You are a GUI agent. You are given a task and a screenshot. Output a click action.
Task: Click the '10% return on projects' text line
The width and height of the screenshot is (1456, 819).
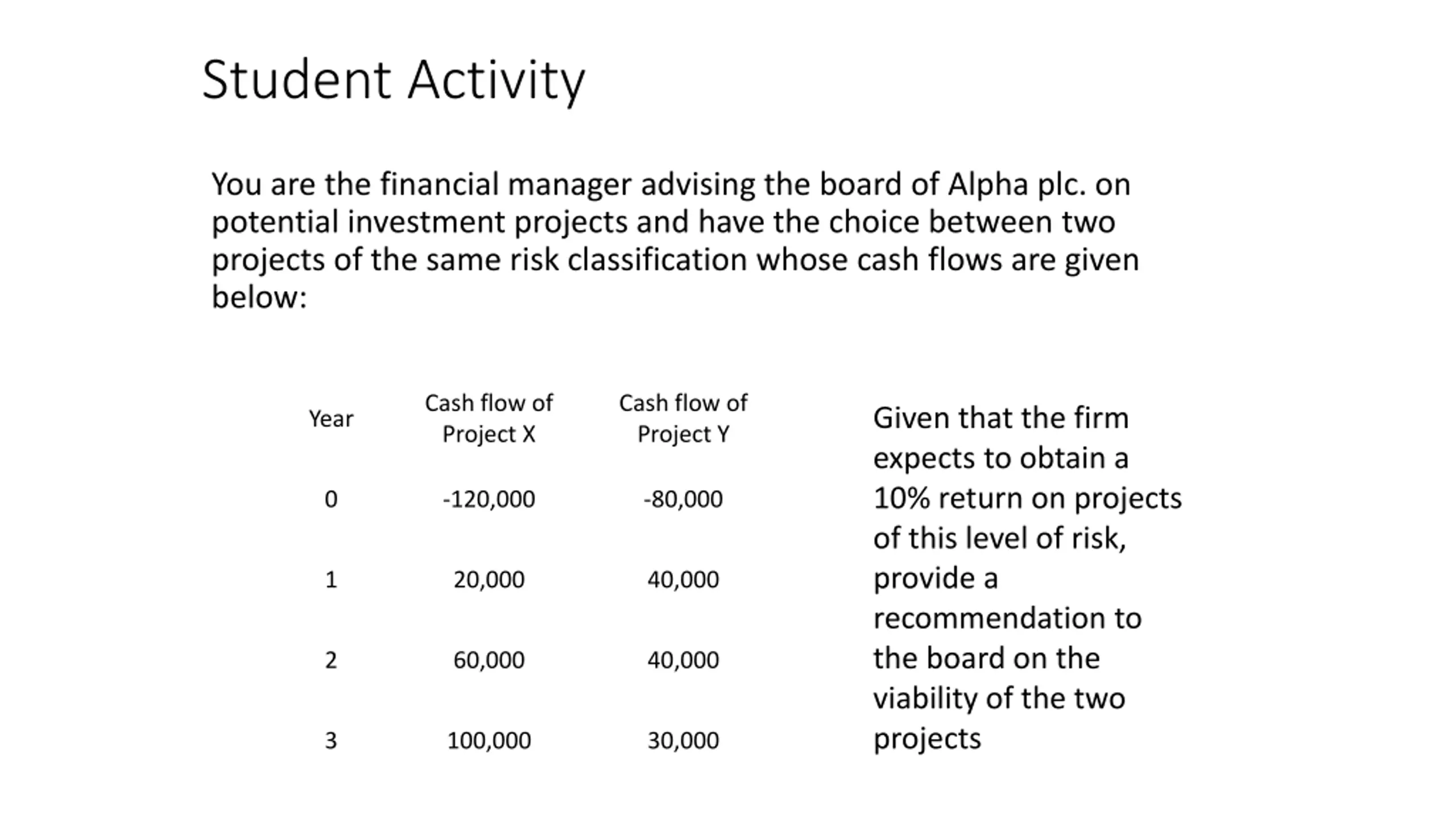point(1027,498)
